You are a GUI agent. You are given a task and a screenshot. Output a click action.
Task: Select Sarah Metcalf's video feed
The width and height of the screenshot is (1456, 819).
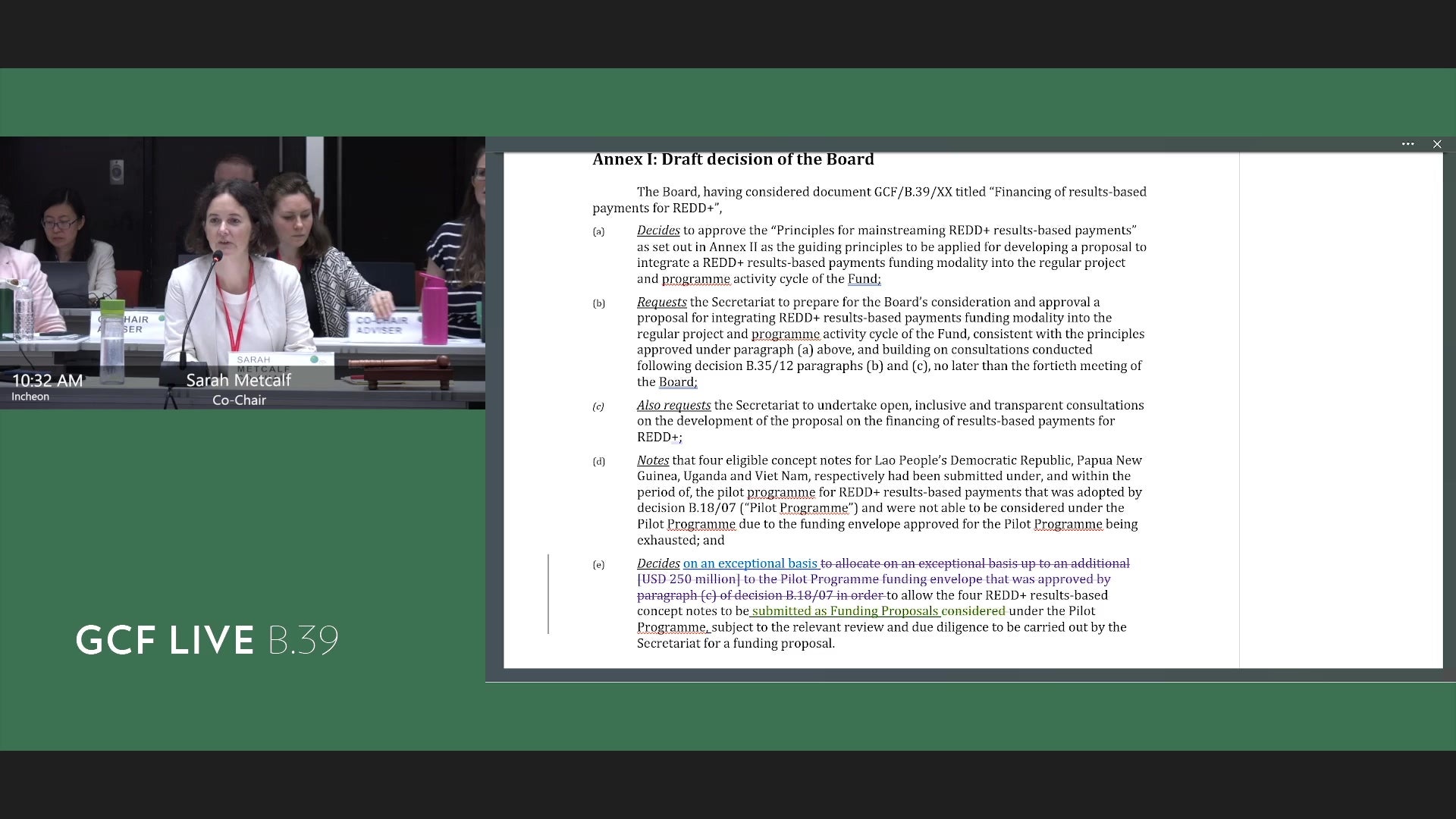[243, 273]
